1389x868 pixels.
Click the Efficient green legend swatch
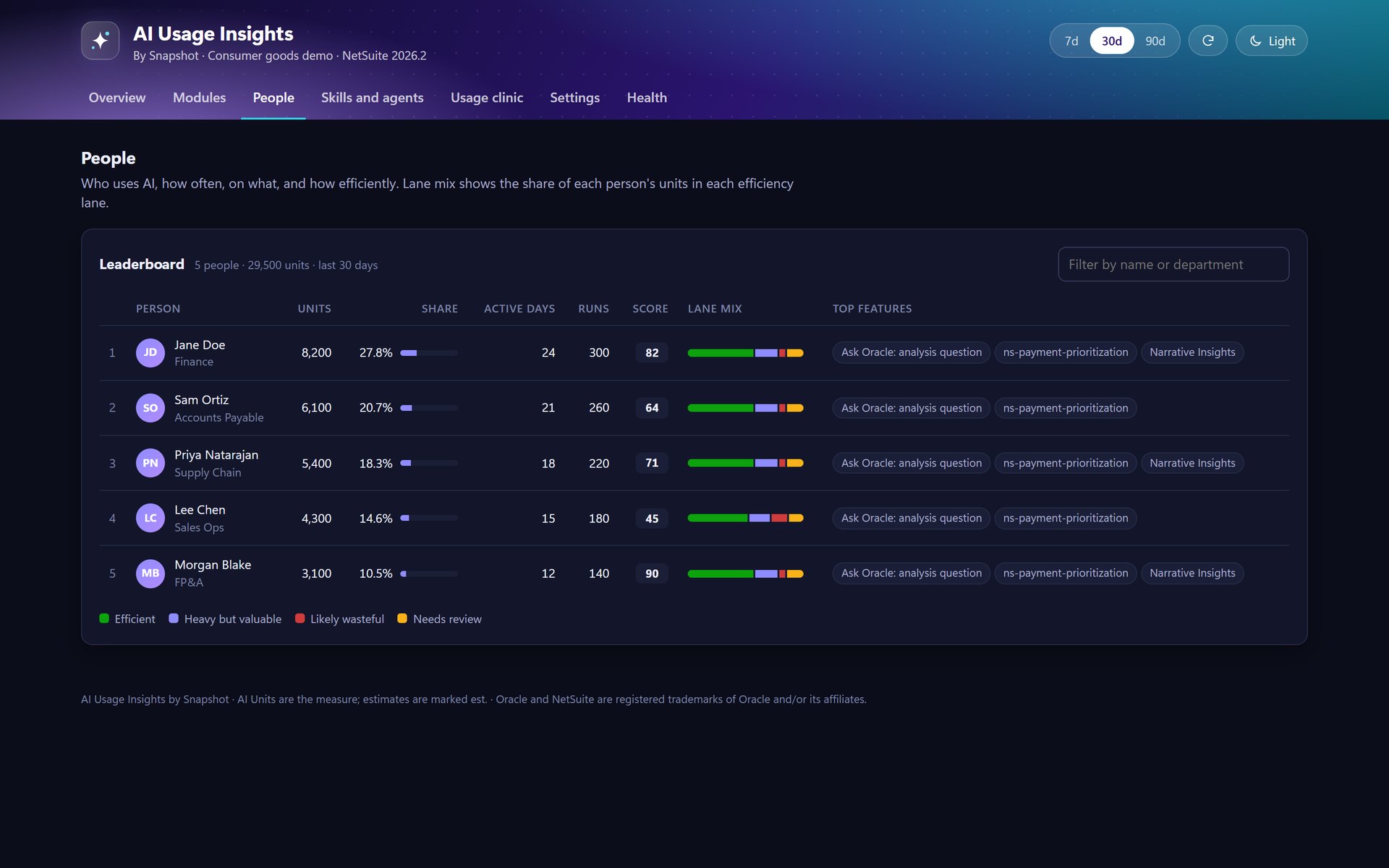(104, 618)
